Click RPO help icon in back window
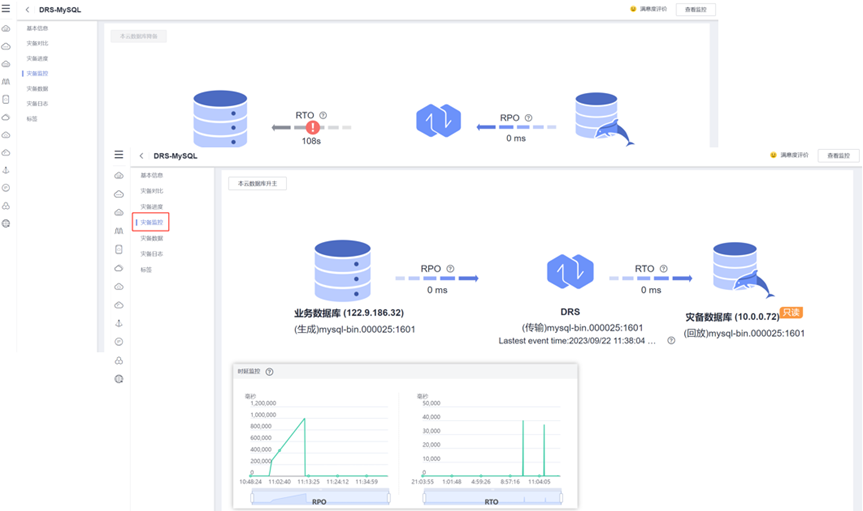Image resolution: width=863 pixels, height=511 pixels. tap(528, 118)
